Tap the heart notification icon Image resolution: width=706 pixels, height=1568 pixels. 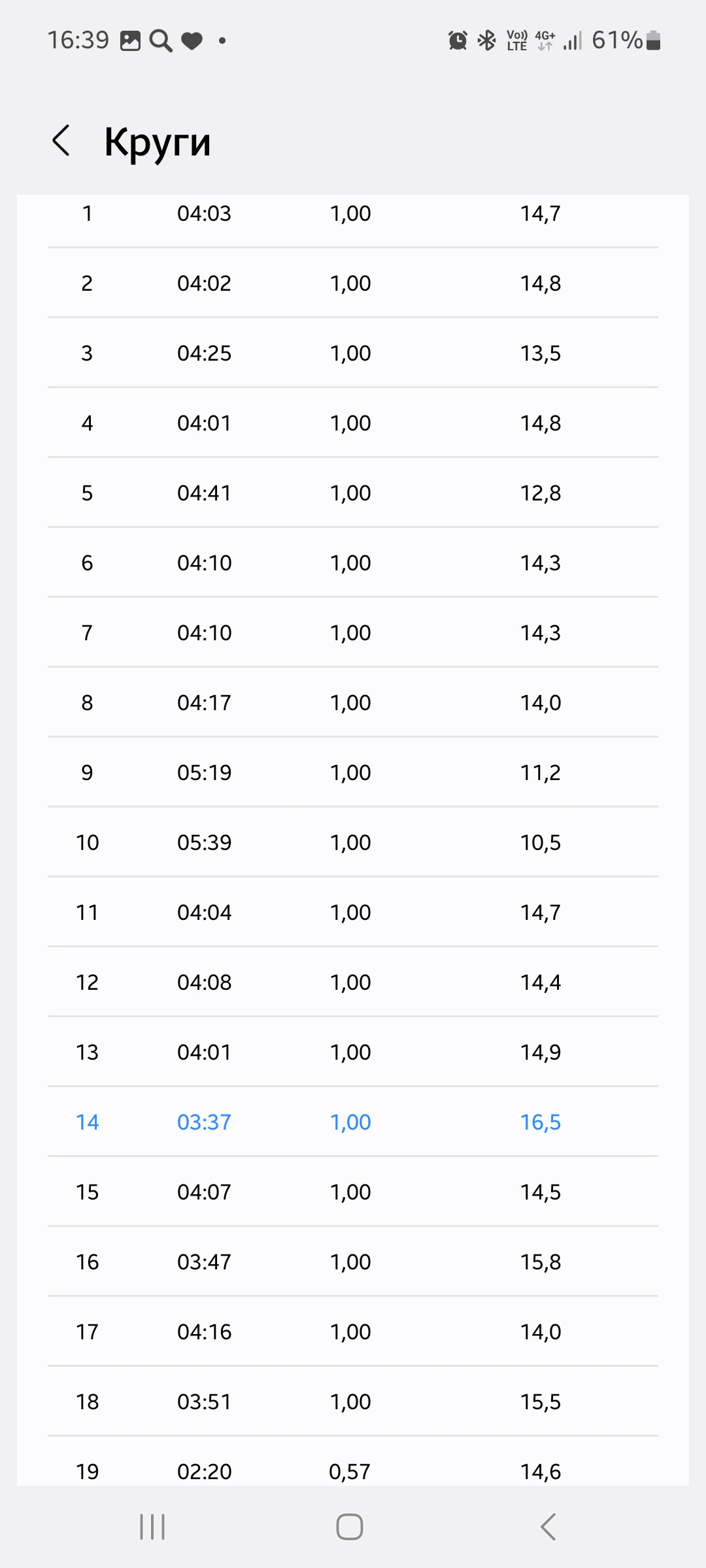192,41
